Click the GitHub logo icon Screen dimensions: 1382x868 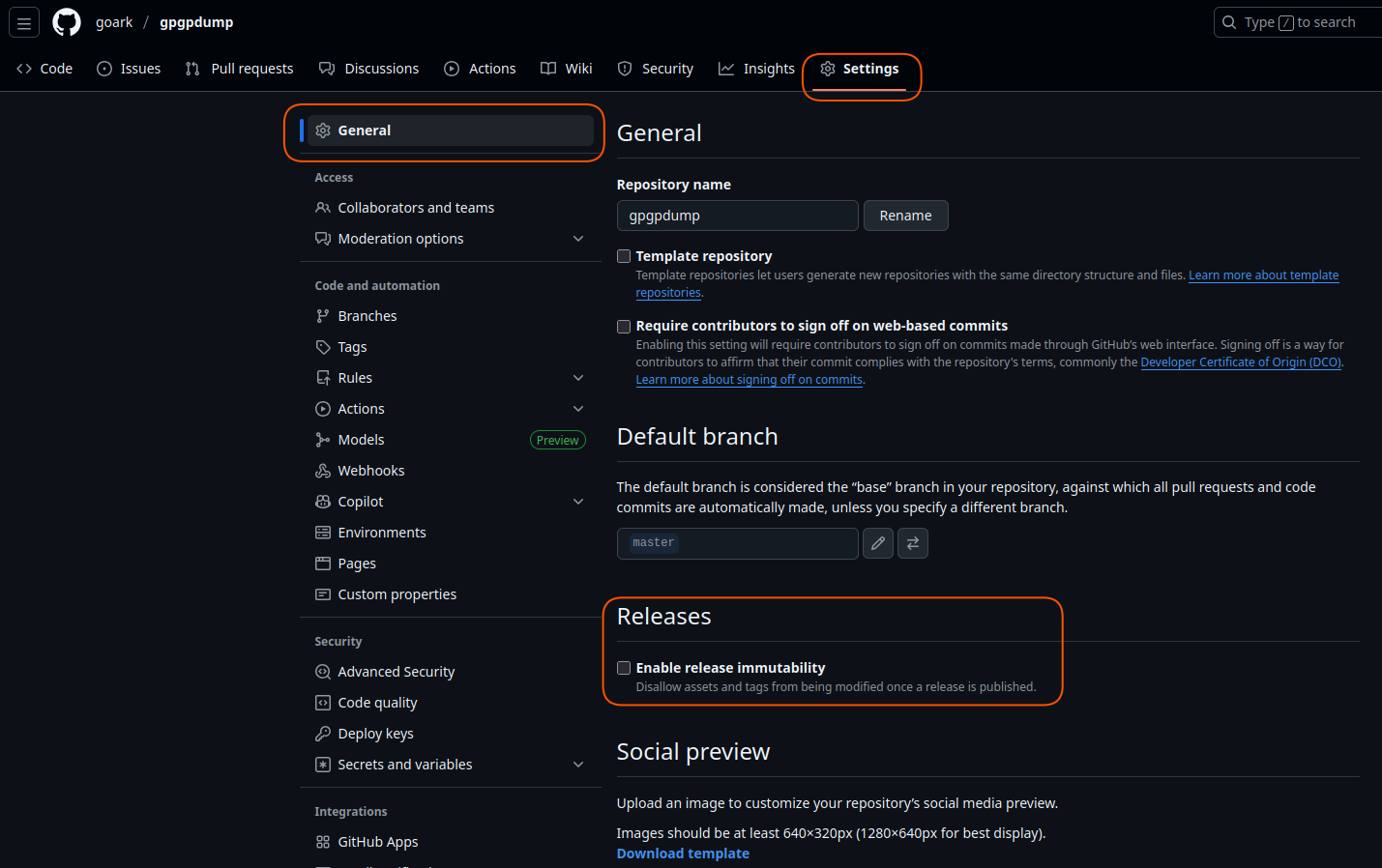tap(67, 22)
